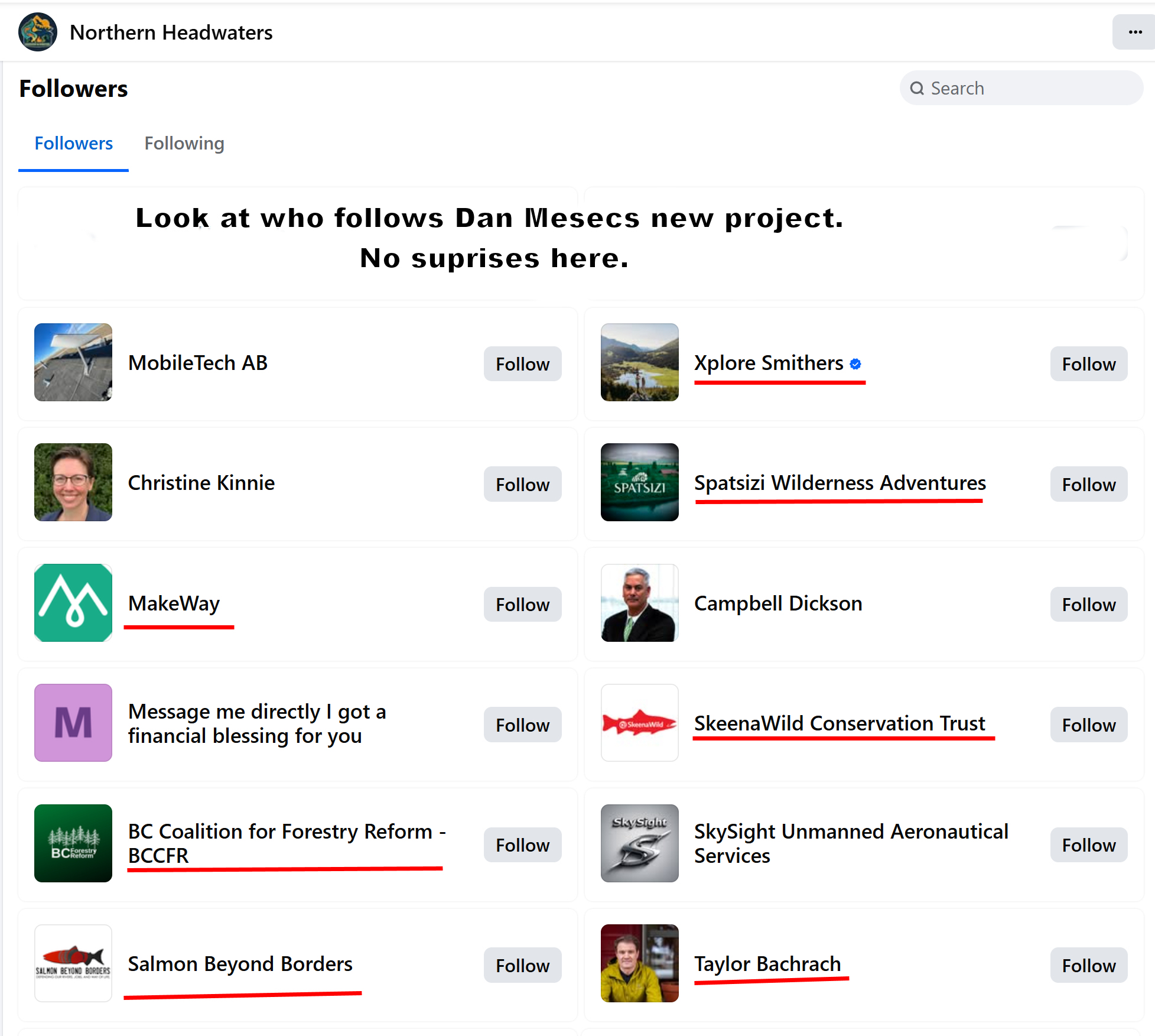Focus the Search followers field
The image size is (1155, 1036).
pos(1021,89)
